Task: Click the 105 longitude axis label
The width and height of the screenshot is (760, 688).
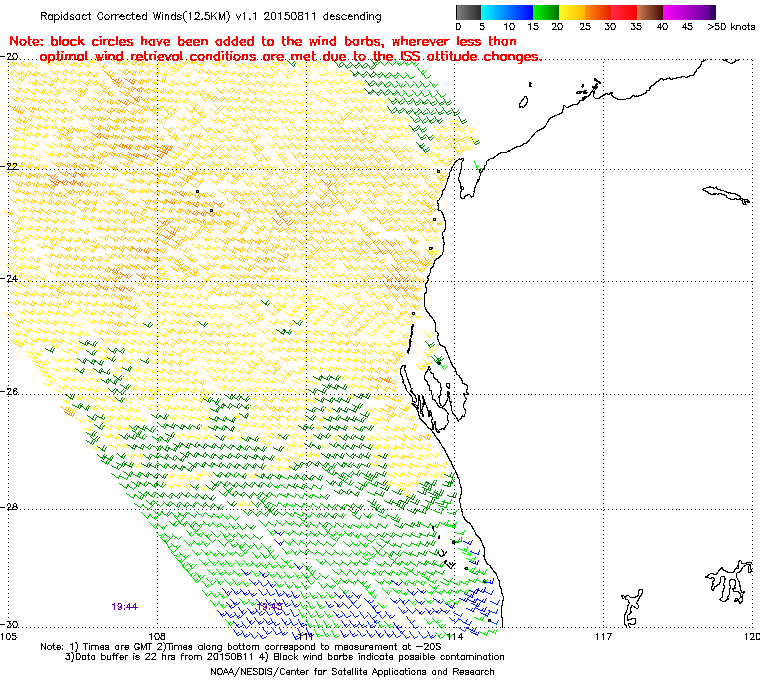Action: coord(9,636)
